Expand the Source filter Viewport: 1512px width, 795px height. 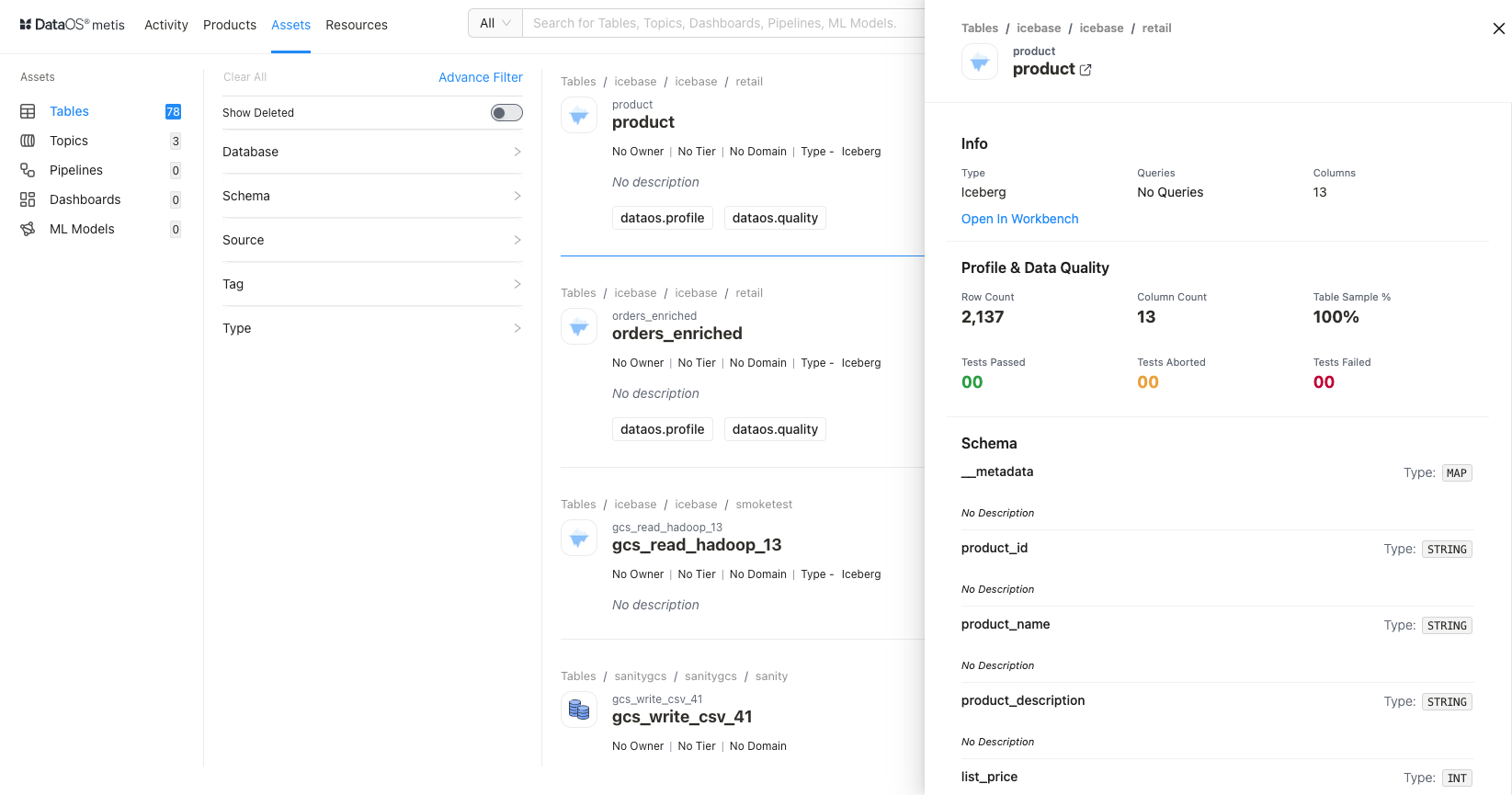point(372,240)
